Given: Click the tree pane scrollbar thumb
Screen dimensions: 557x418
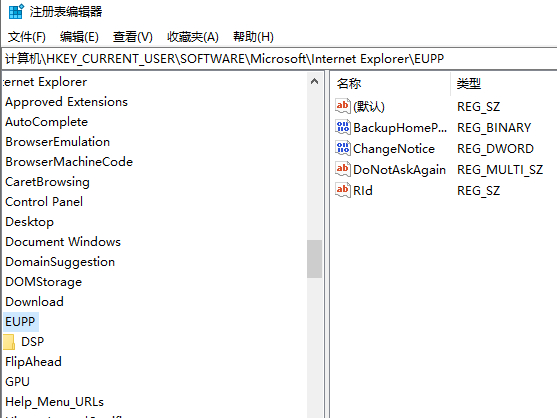Looking at the screenshot, I should pos(314,259).
